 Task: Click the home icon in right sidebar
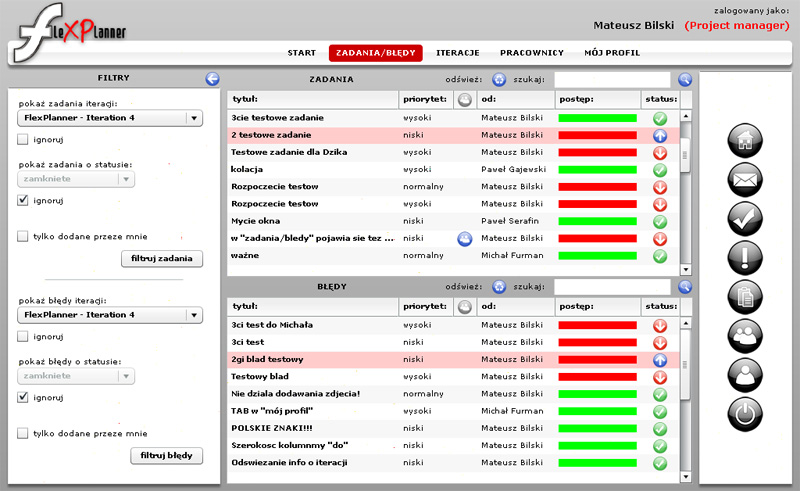click(743, 142)
